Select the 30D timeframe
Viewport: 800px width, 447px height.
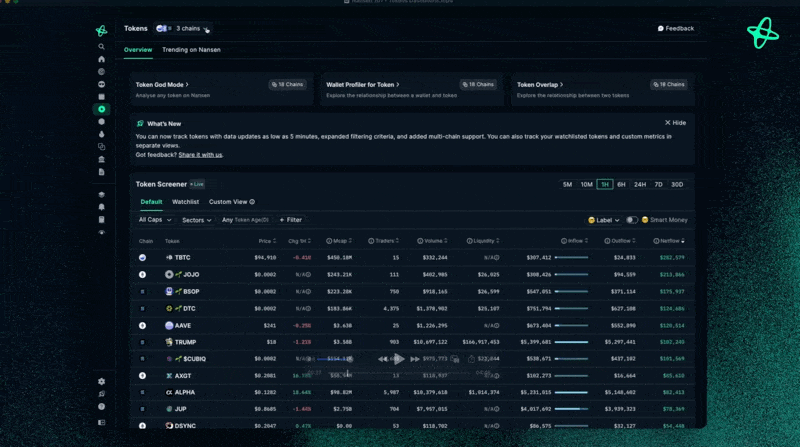pyautogui.click(x=677, y=185)
